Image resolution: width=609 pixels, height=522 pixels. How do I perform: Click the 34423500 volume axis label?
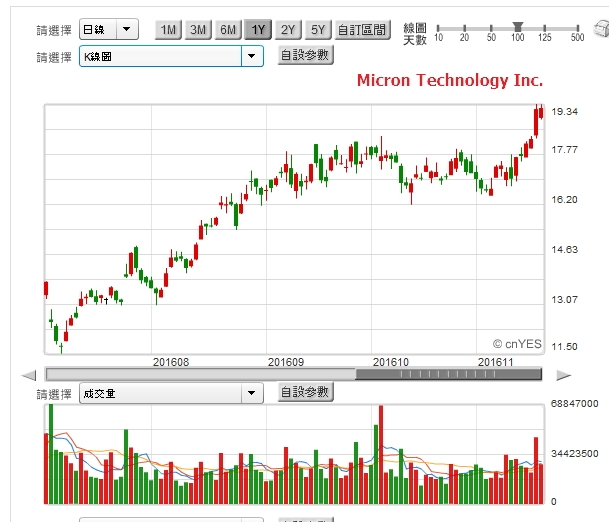[574, 454]
